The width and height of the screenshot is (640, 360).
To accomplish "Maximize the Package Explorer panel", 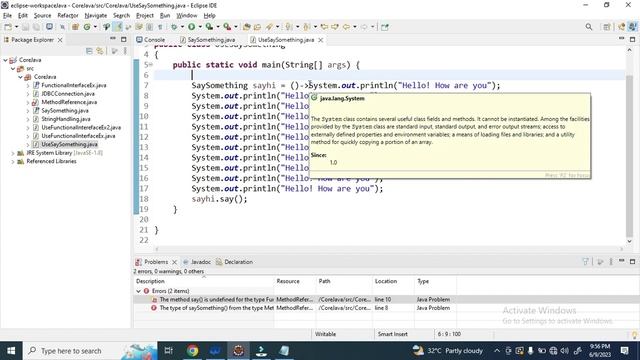I will click(x=124, y=39).
